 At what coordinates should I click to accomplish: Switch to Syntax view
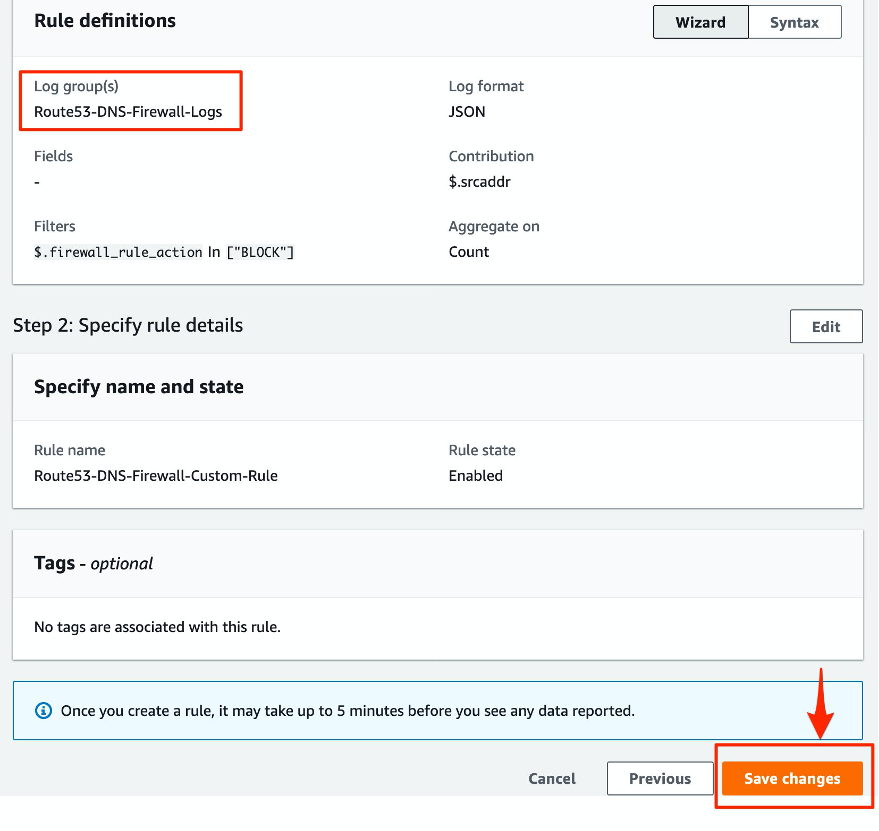[x=795, y=21]
